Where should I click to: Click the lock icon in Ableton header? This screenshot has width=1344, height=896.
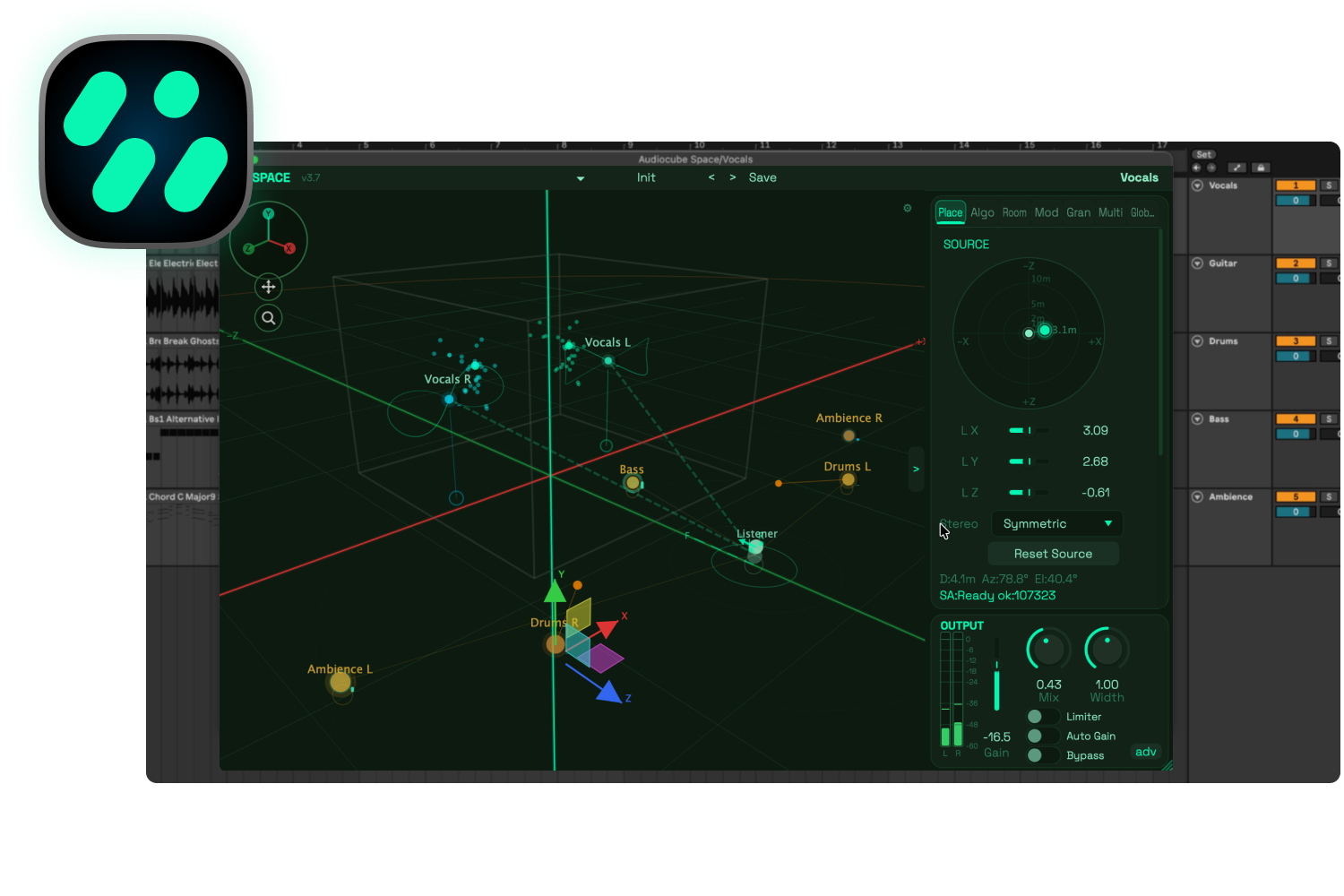(1261, 168)
